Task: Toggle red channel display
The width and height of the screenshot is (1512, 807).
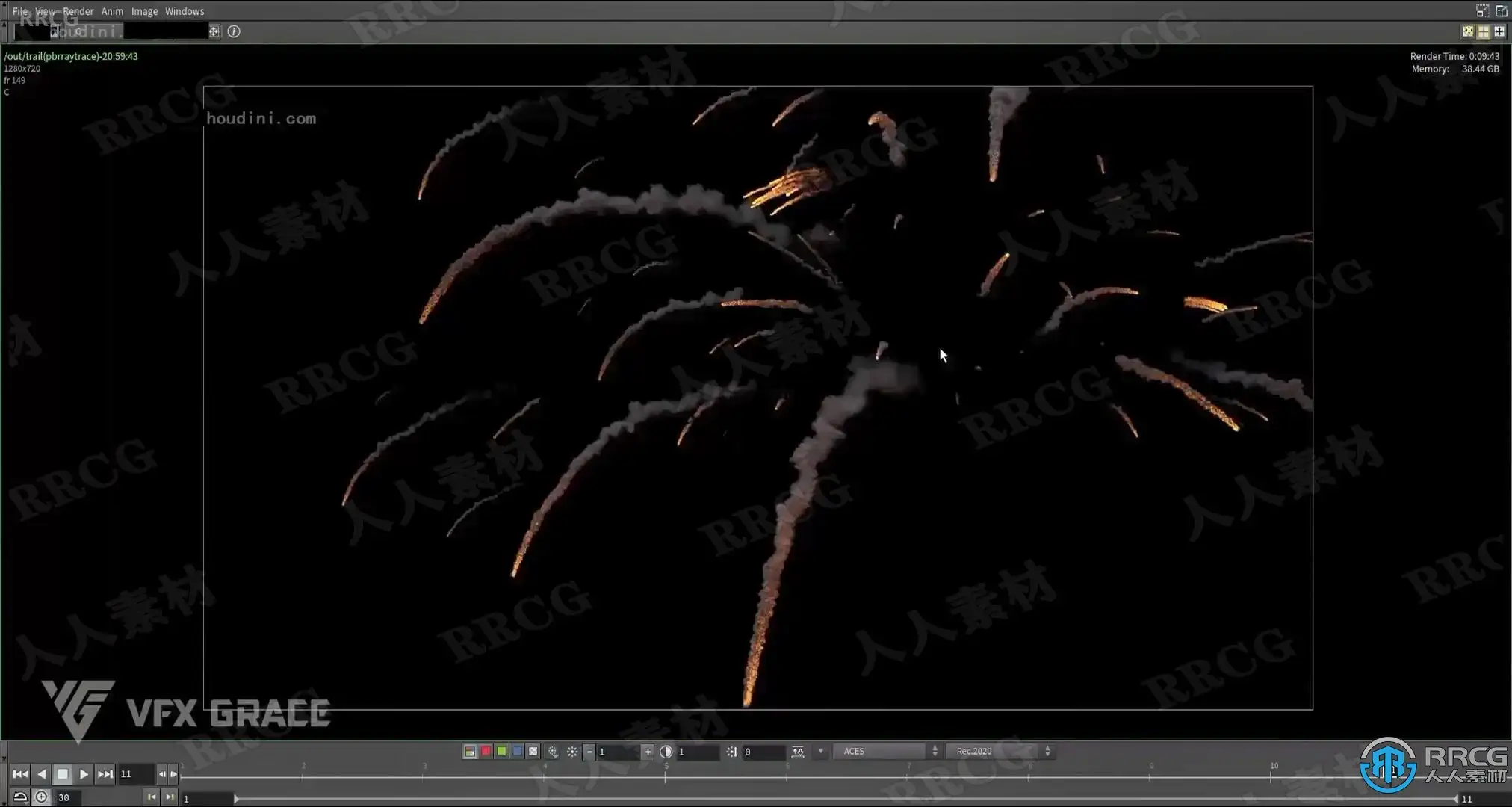Action: (486, 752)
